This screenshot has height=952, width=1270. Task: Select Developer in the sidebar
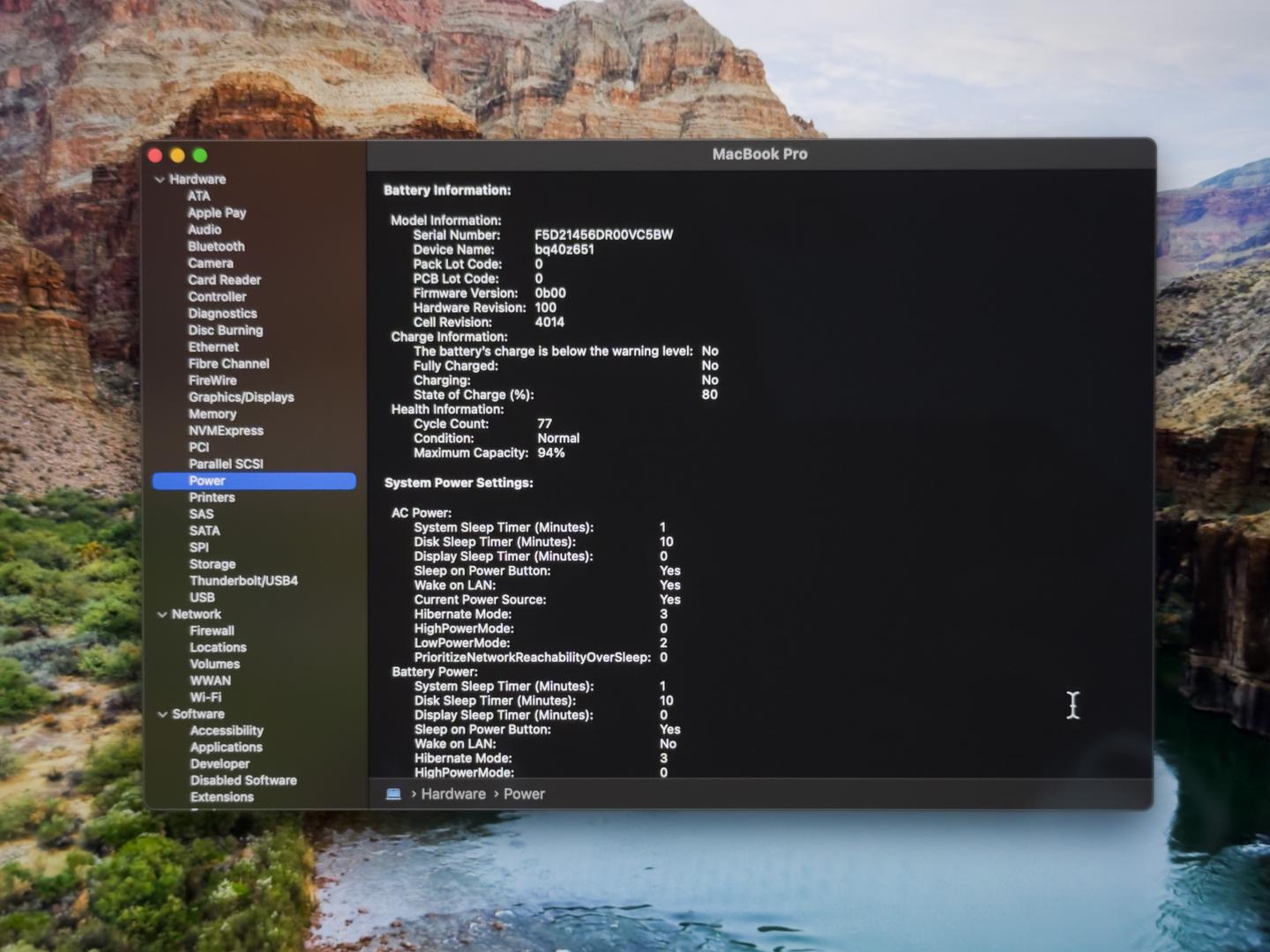point(220,765)
